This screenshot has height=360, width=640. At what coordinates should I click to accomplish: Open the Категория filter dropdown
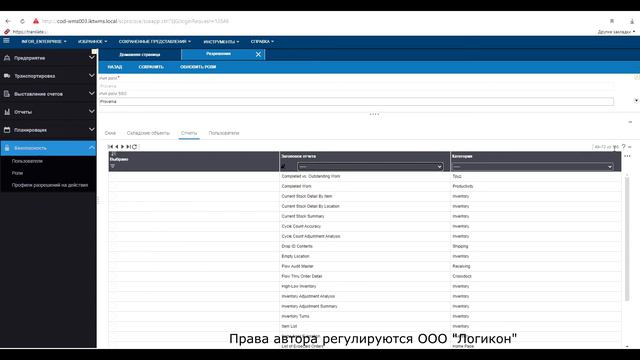pyautogui.click(x=533, y=167)
